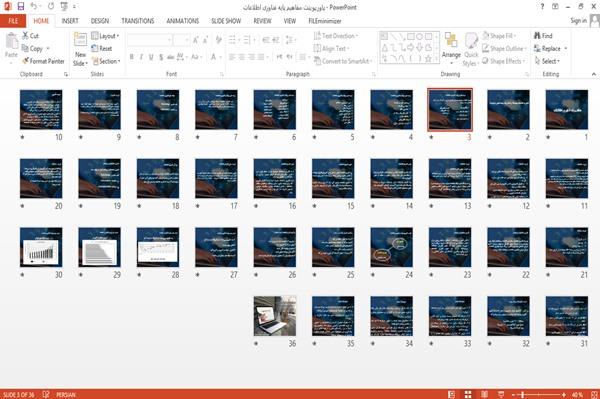
Task: Toggle Underline formatting
Action: 151,57
